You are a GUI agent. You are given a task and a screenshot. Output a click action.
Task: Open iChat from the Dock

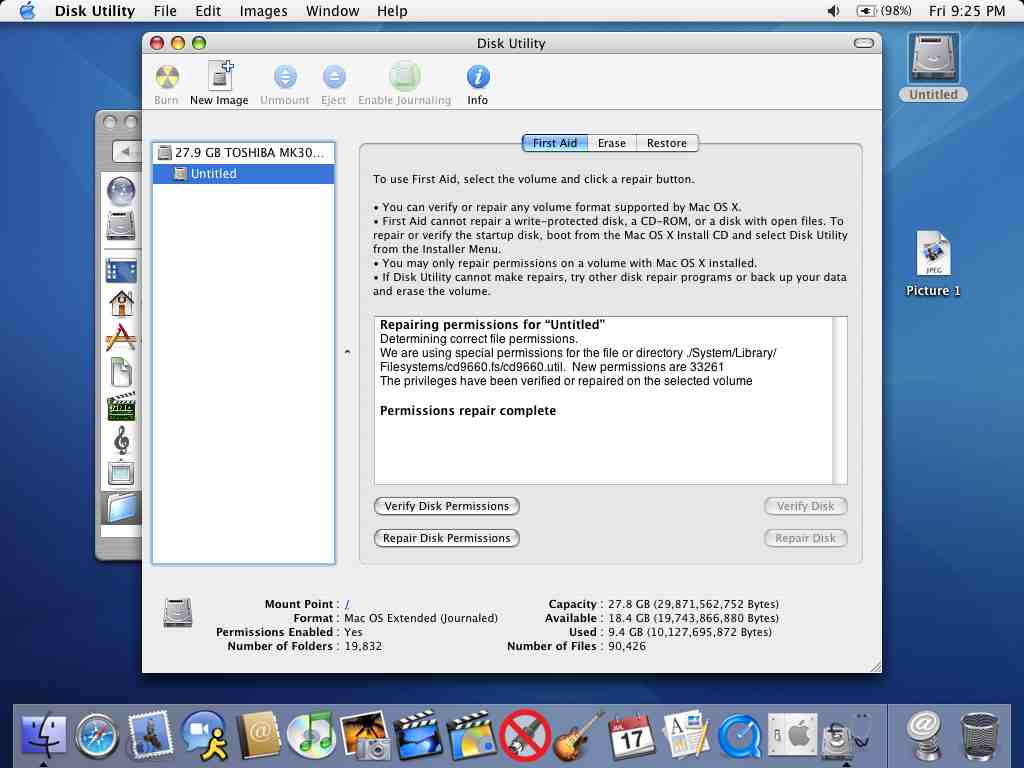point(204,736)
